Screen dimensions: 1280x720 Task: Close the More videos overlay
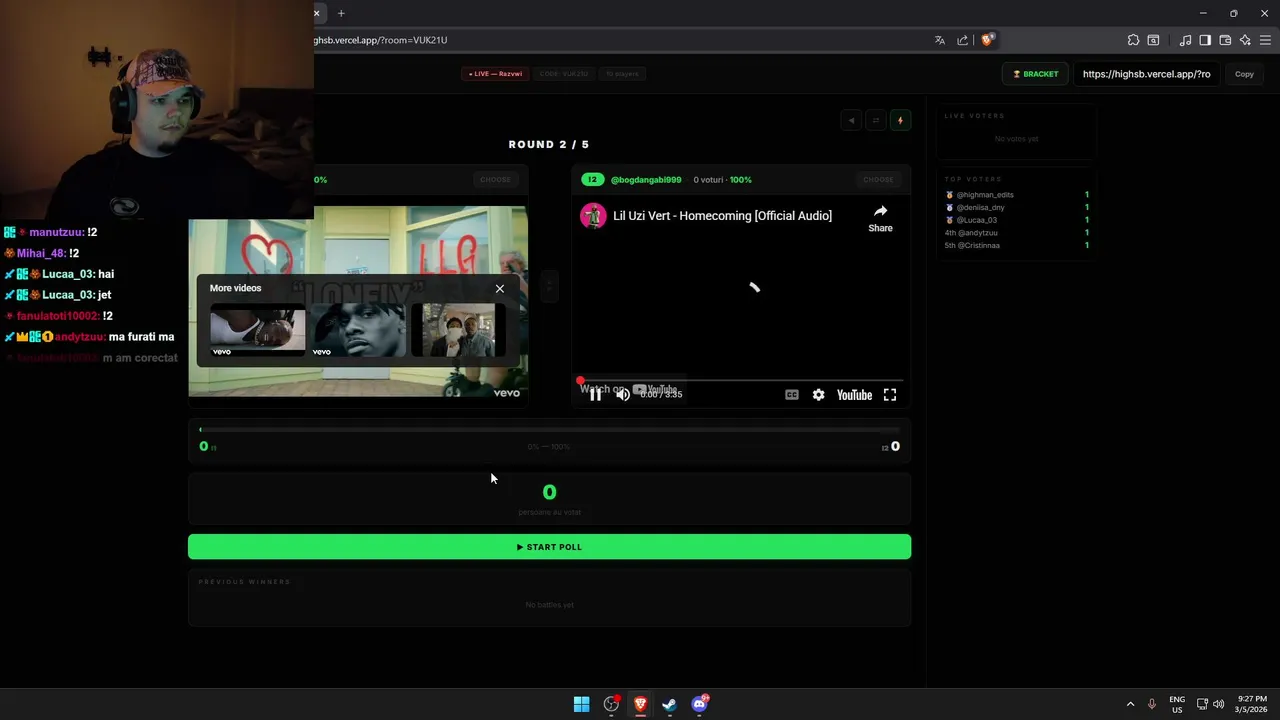pos(500,289)
